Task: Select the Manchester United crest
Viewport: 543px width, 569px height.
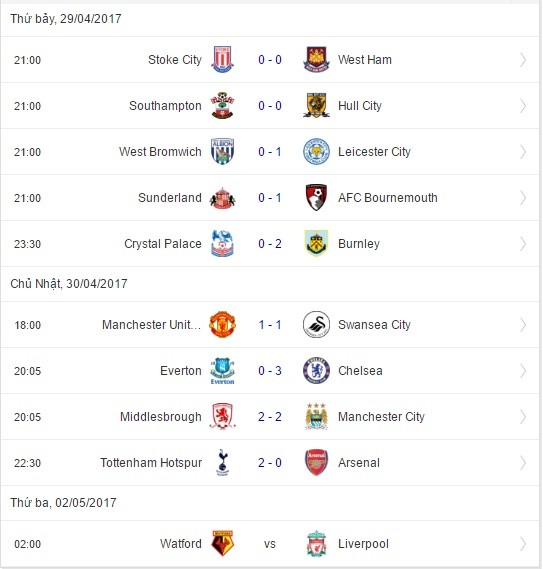Action: pyautogui.click(x=222, y=324)
